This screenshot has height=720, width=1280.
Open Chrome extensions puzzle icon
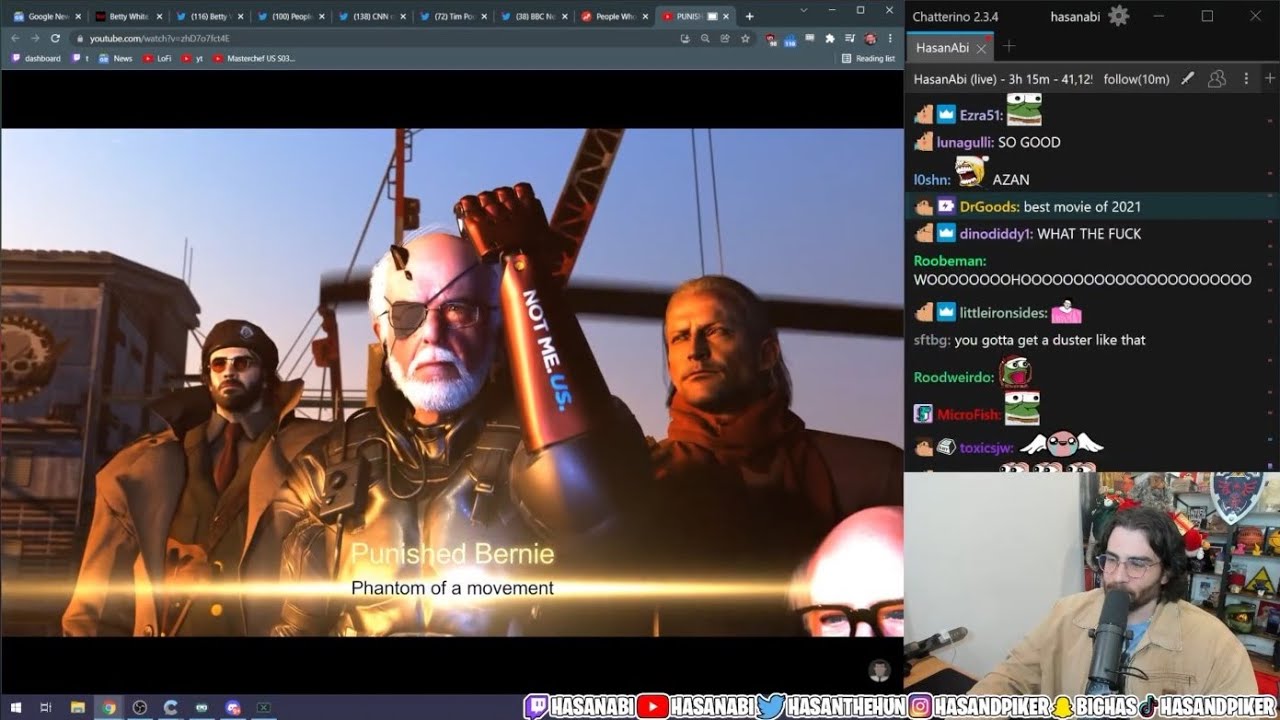pyautogui.click(x=829, y=38)
